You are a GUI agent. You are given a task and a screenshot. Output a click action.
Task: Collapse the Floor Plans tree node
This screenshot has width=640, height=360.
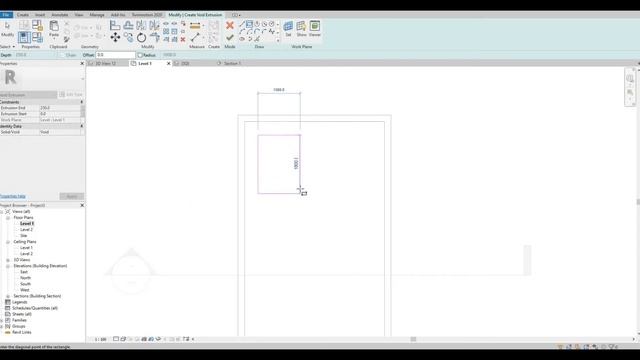[x=8, y=218]
